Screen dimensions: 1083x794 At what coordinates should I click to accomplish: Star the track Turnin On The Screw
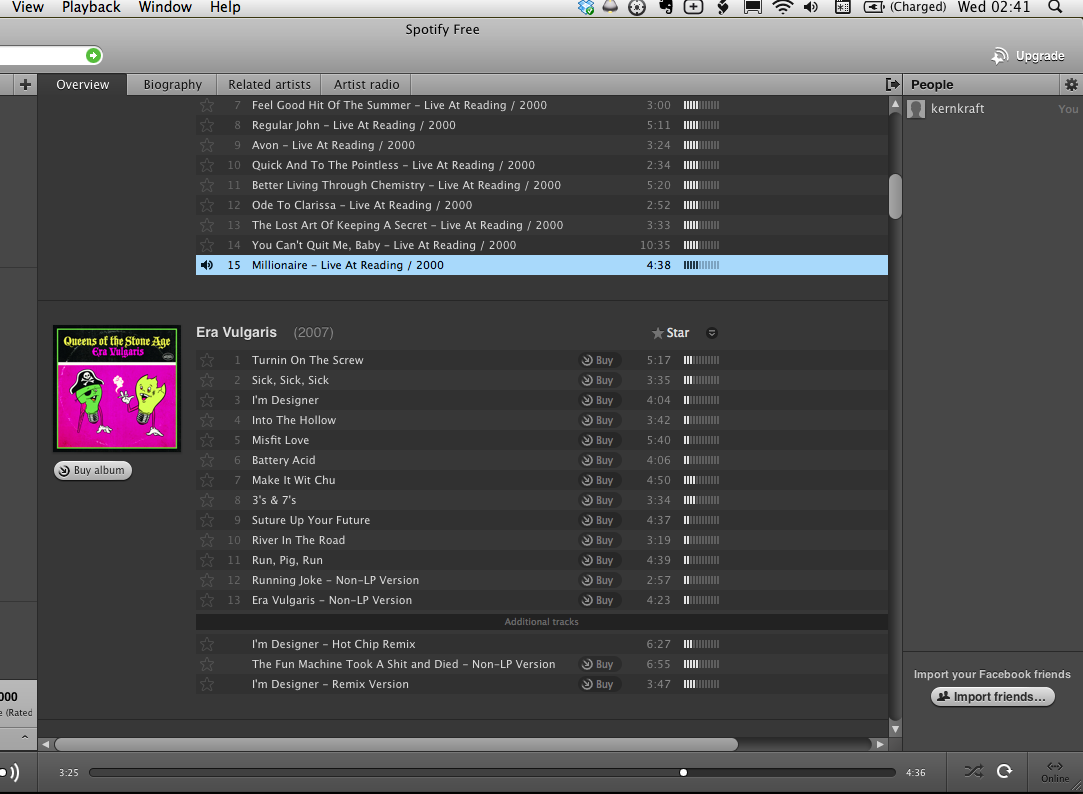[207, 360]
